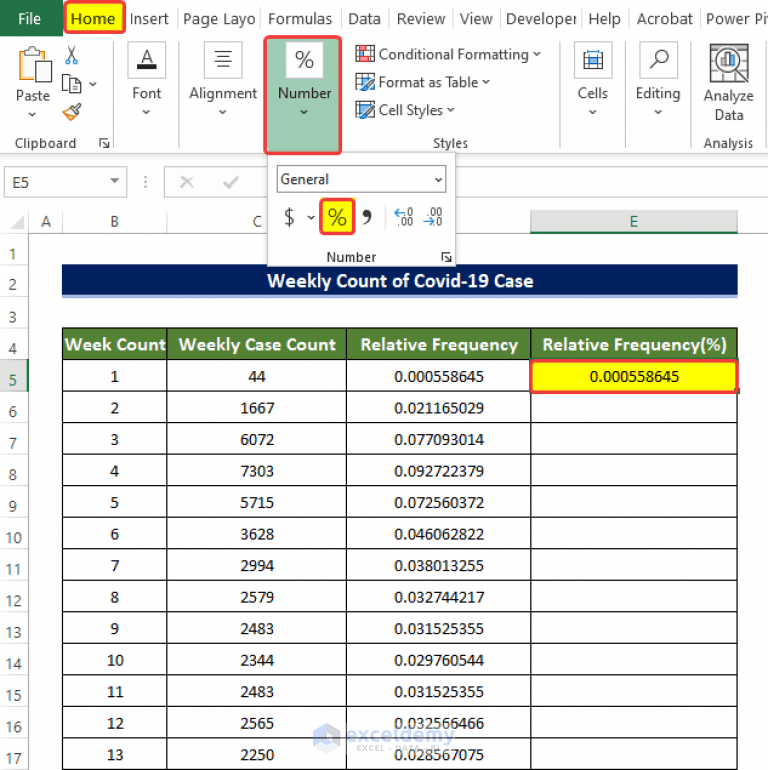Image resolution: width=768 pixels, height=770 pixels.
Task: Expand the Copy options arrow
Action: (x=93, y=84)
